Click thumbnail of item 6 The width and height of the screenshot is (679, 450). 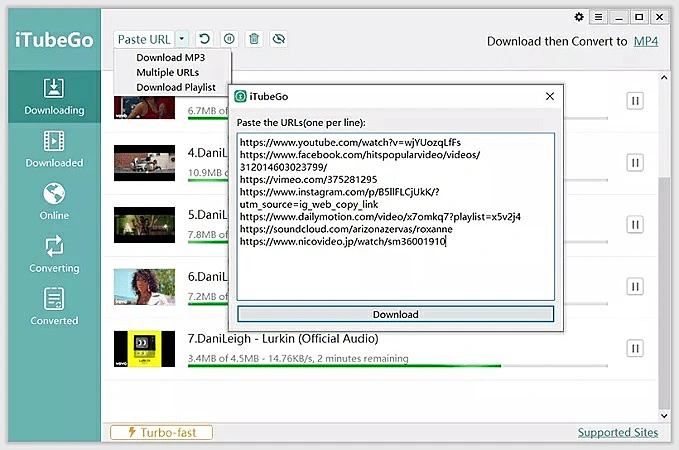click(145, 287)
